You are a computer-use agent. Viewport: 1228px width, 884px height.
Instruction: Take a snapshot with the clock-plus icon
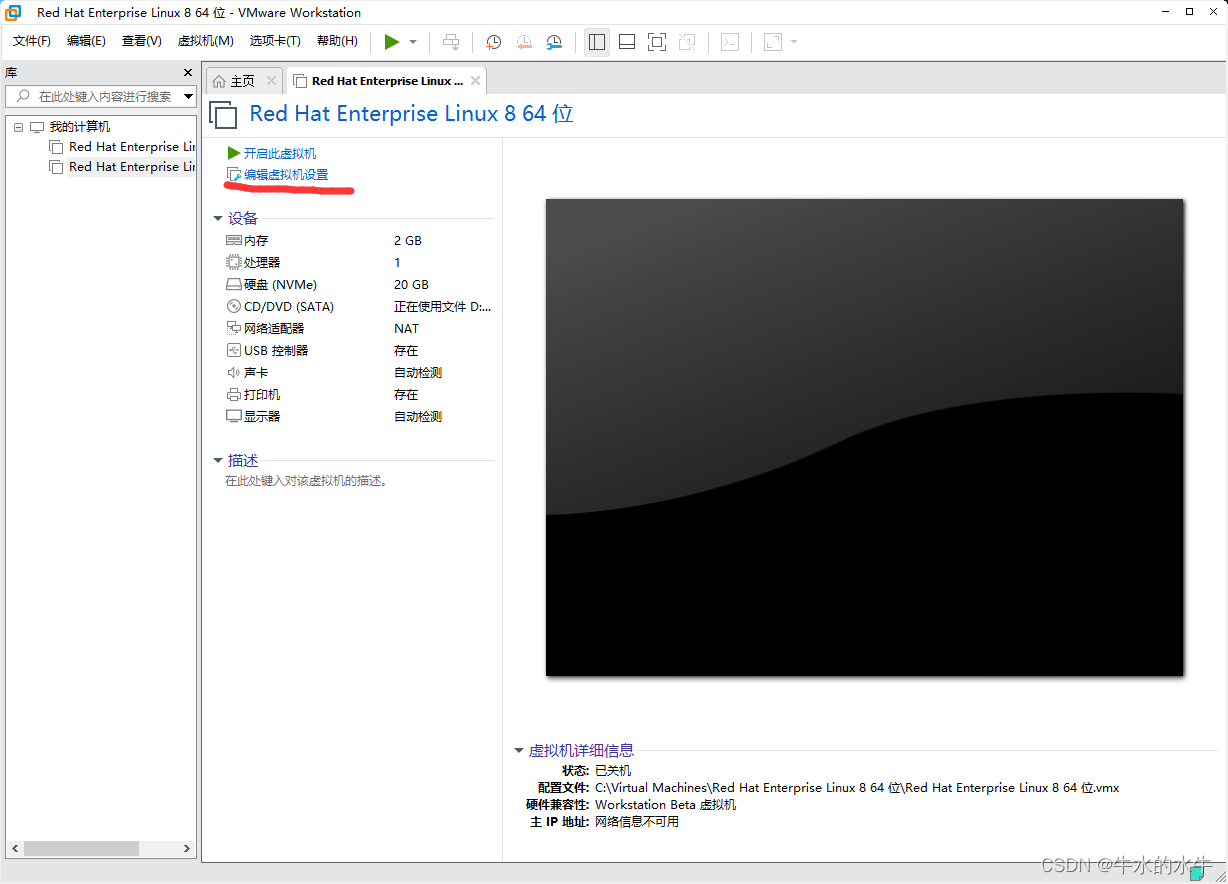493,42
